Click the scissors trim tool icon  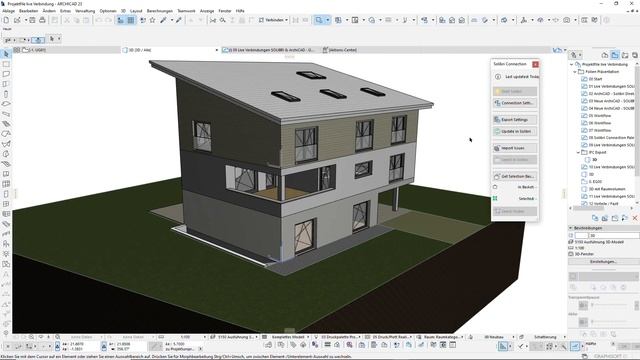click(x=213, y=20)
